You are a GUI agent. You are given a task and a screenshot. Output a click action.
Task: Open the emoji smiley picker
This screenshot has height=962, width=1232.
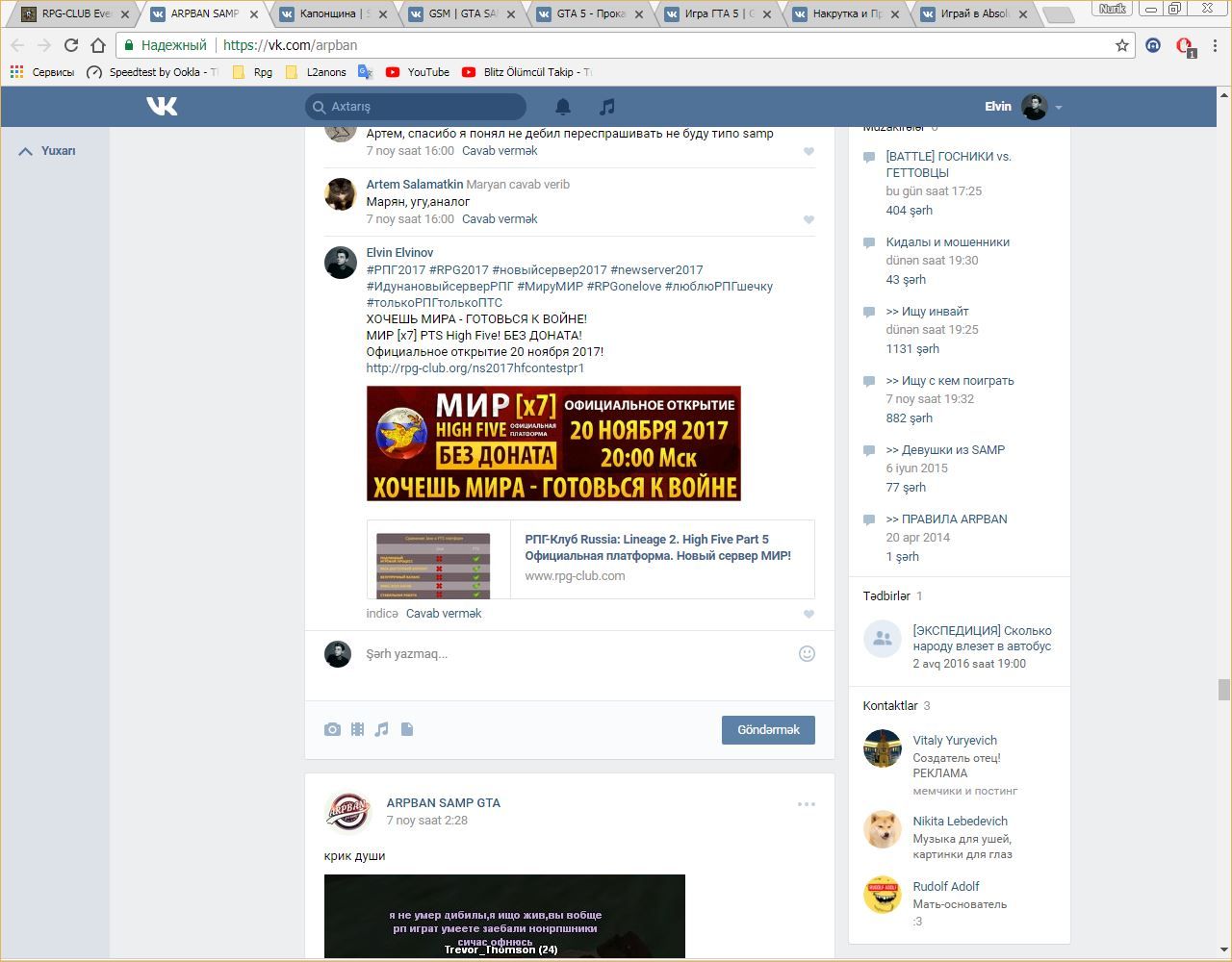click(x=807, y=653)
